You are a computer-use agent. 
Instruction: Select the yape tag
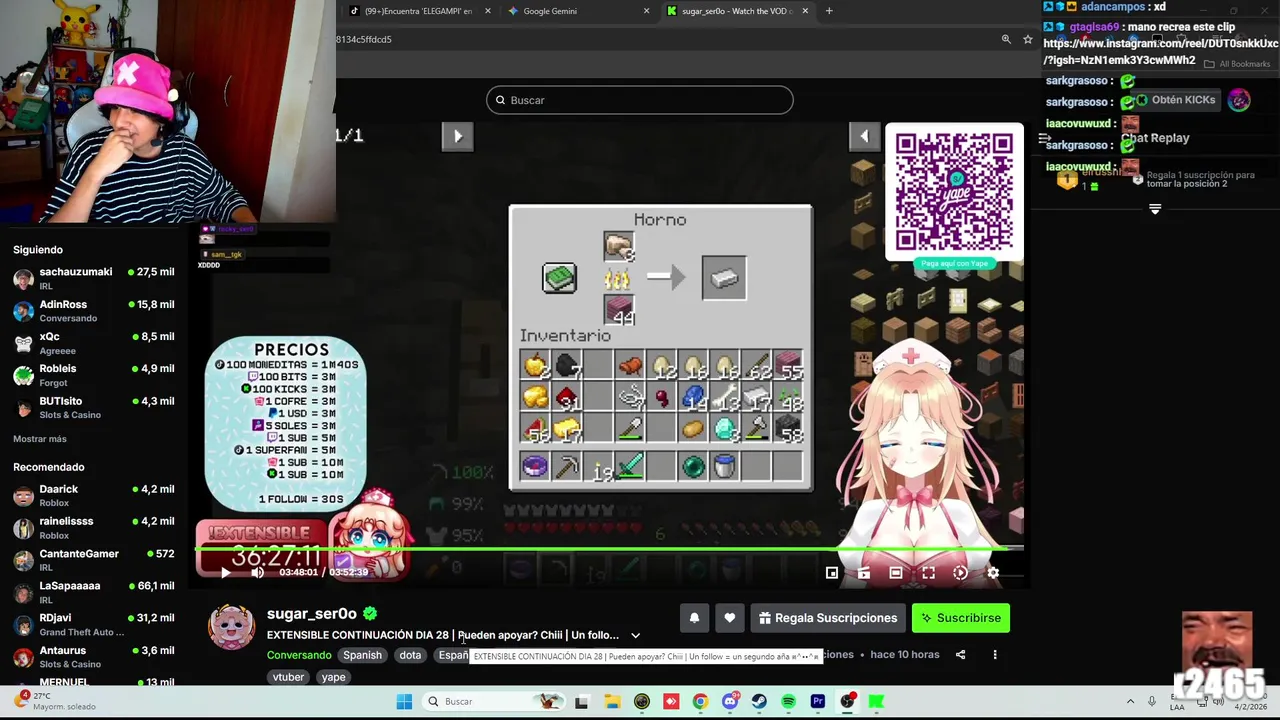(333, 677)
